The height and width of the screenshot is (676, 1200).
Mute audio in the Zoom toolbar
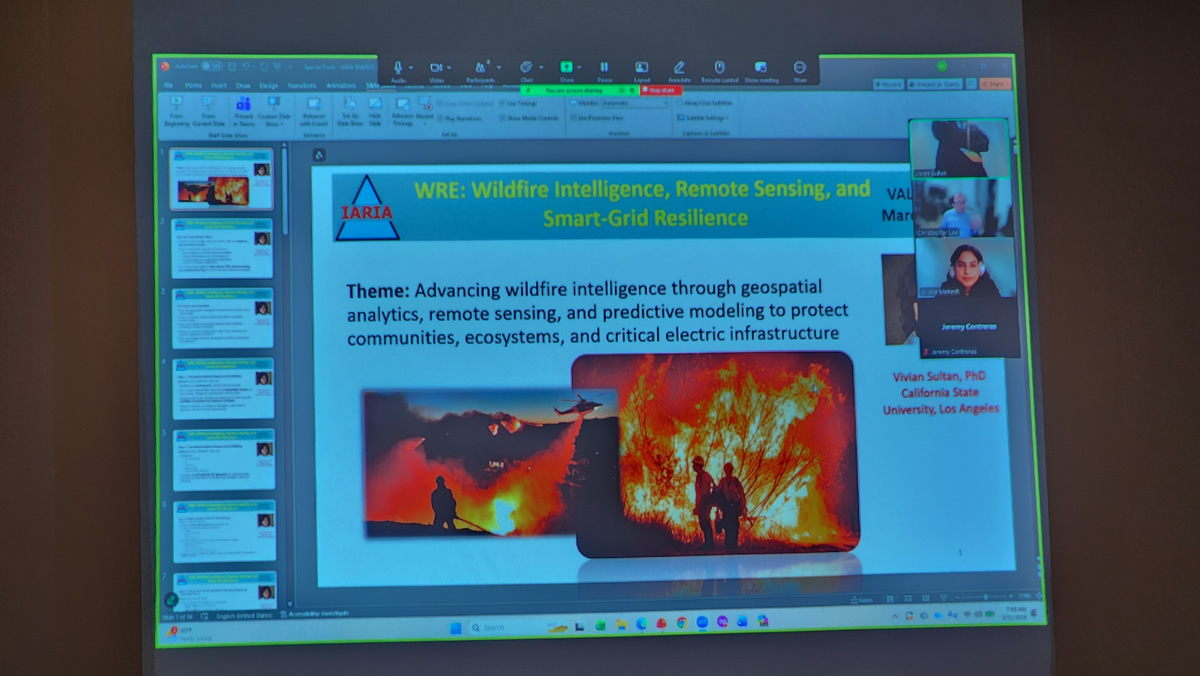coord(398,68)
